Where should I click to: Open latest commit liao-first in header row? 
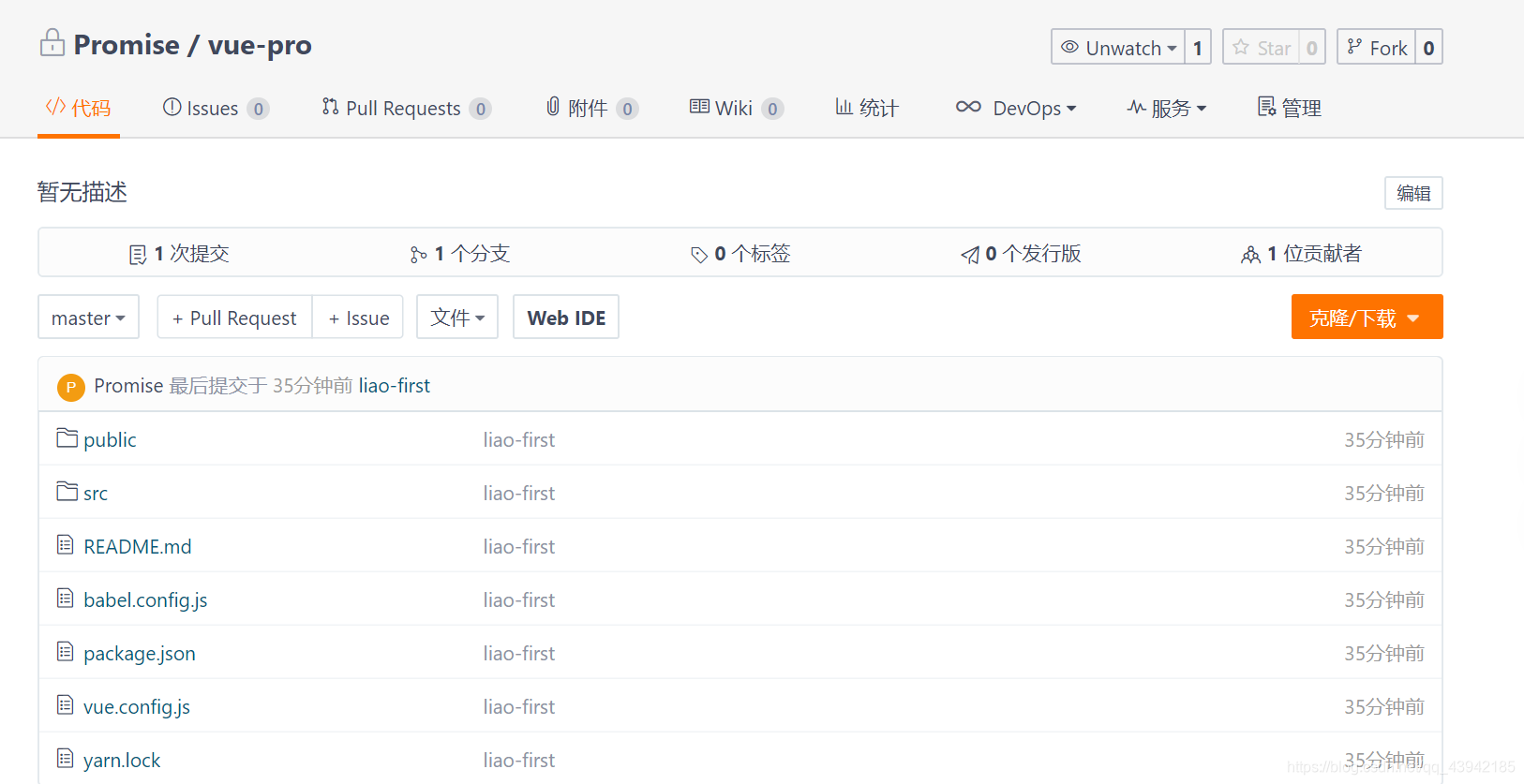pyautogui.click(x=395, y=385)
